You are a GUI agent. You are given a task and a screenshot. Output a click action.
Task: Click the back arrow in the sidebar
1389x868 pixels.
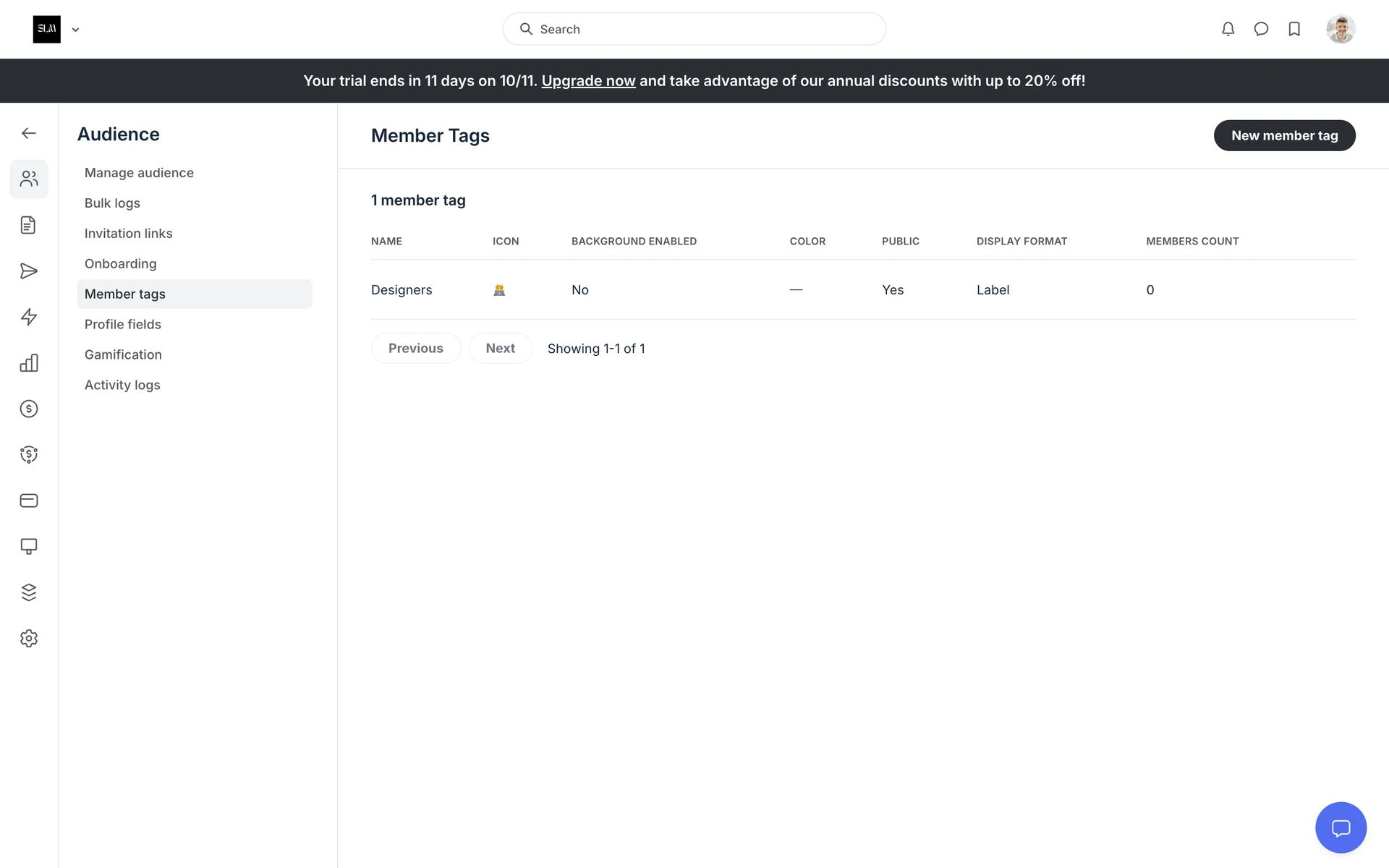pyautogui.click(x=29, y=133)
